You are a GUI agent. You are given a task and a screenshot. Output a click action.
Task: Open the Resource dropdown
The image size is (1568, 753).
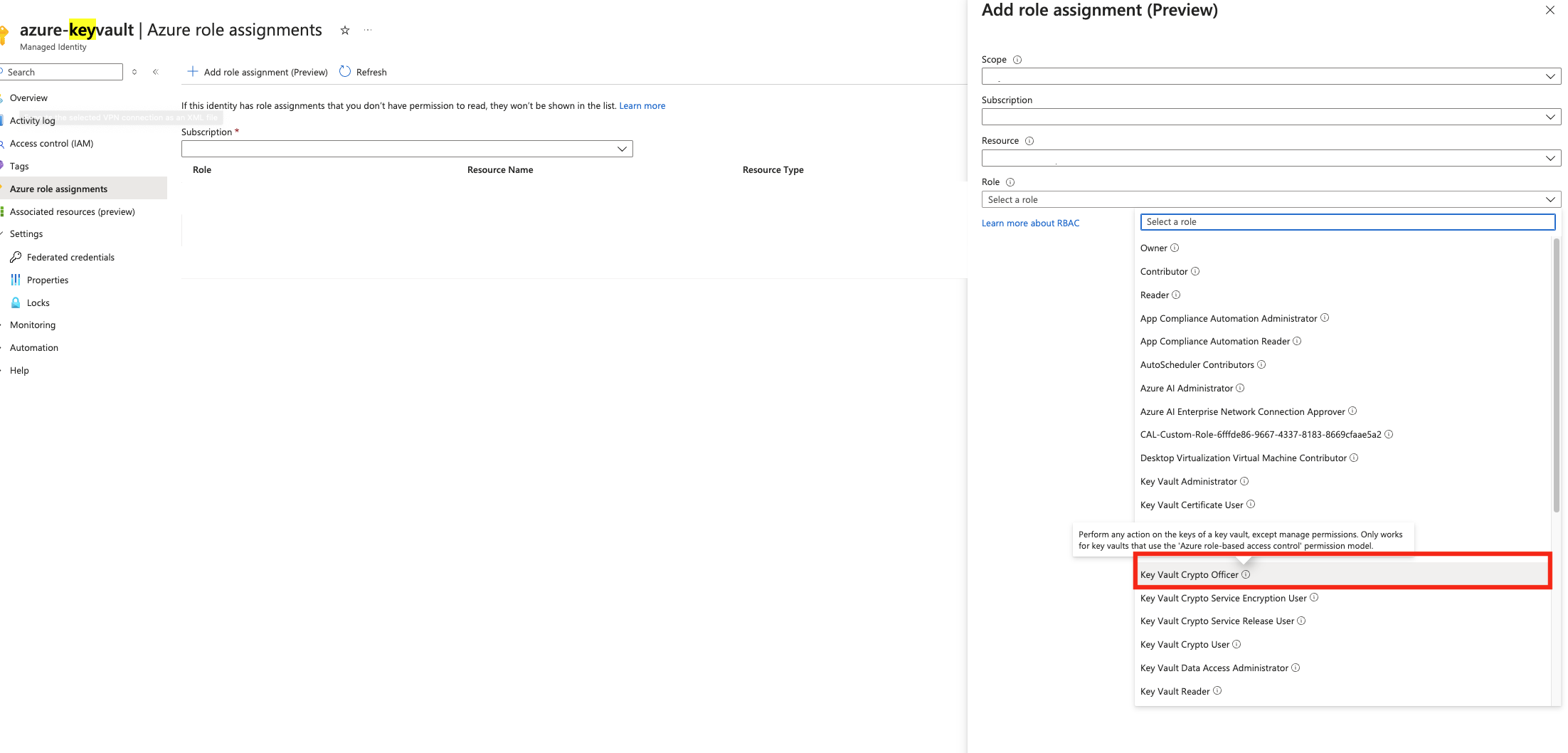1271,158
